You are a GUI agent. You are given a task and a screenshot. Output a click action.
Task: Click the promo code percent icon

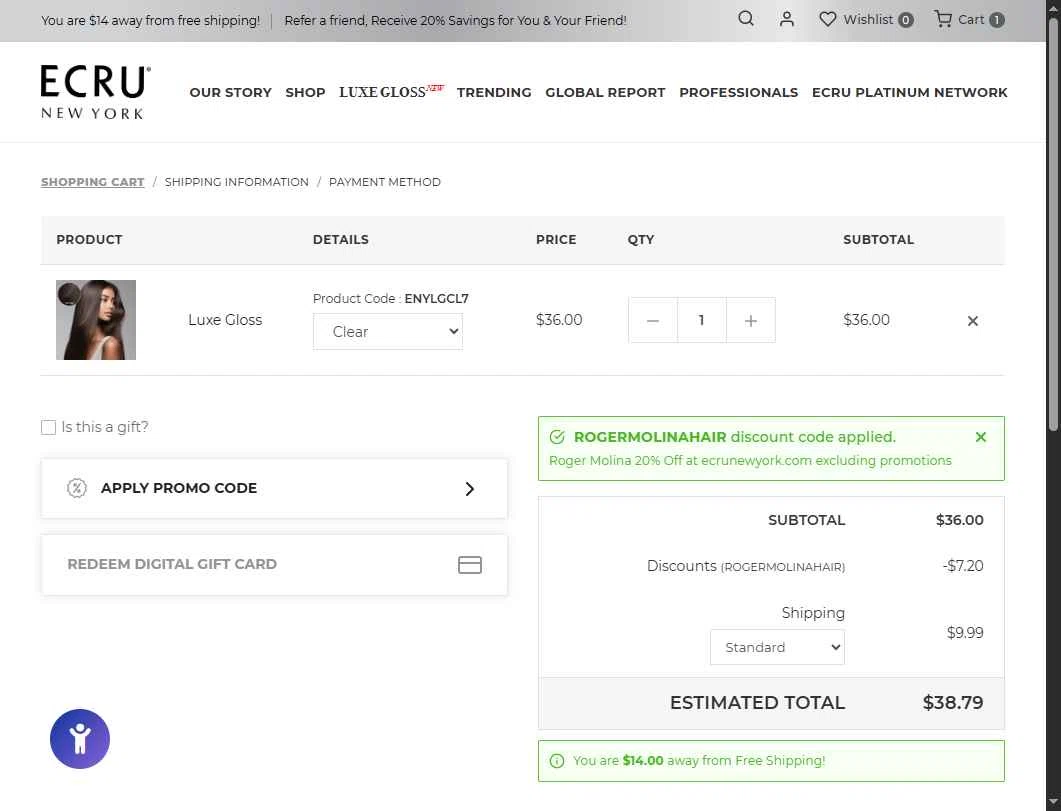[76, 488]
